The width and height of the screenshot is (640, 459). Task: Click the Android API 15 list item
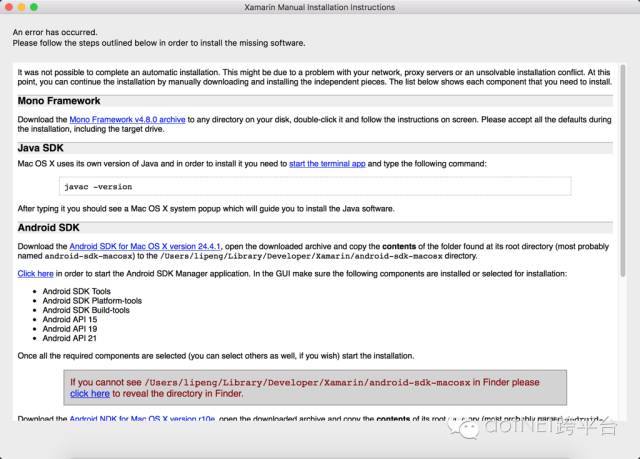click(x=70, y=319)
